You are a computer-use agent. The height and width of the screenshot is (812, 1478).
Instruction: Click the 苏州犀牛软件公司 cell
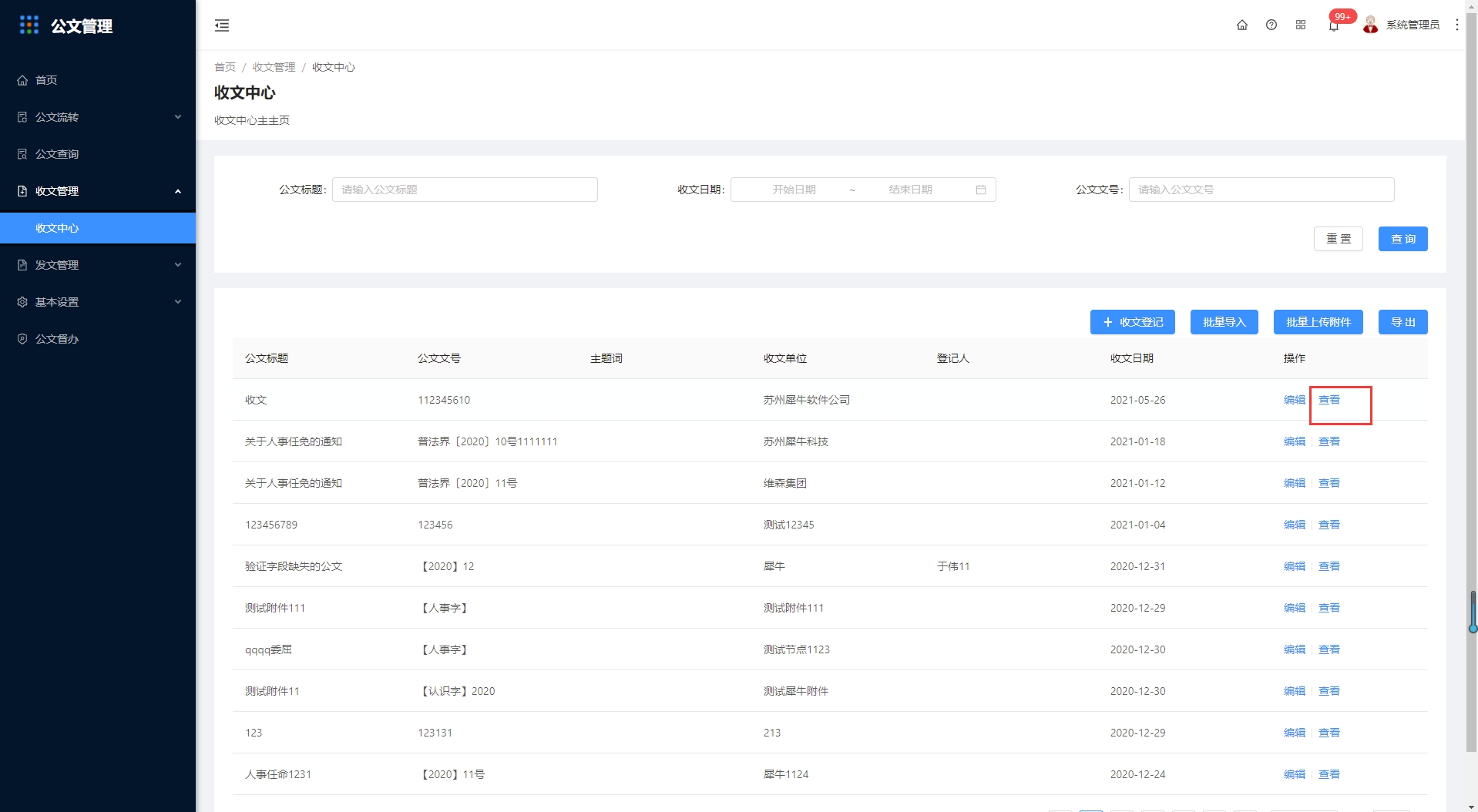pyautogui.click(x=806, y=400)
